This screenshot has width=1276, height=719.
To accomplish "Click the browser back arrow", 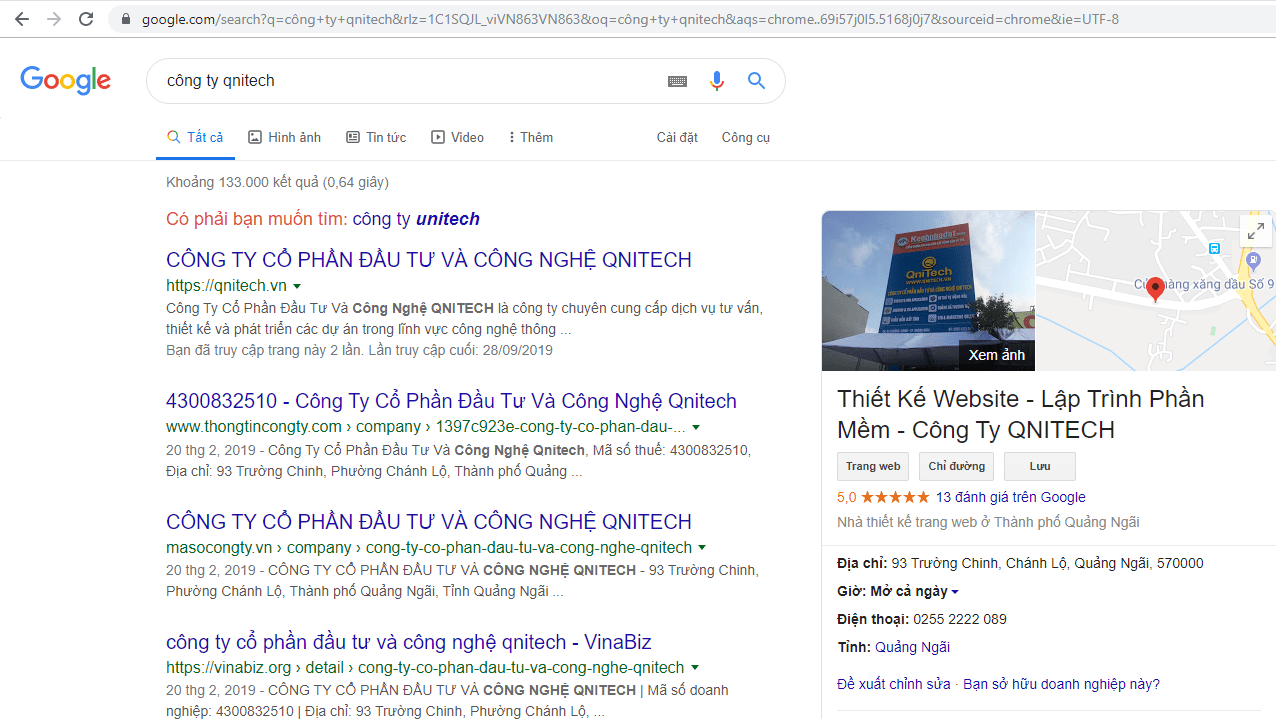I will 21,19.
